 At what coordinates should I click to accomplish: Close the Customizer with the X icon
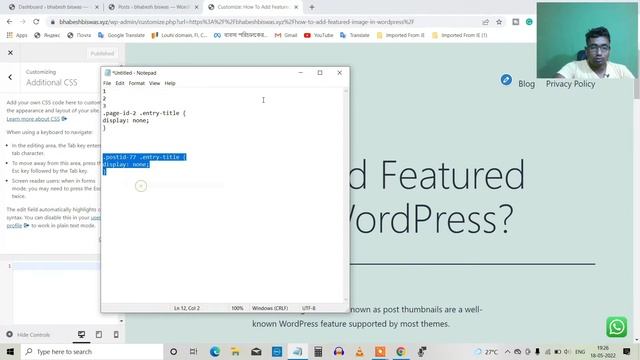point(10,53)
